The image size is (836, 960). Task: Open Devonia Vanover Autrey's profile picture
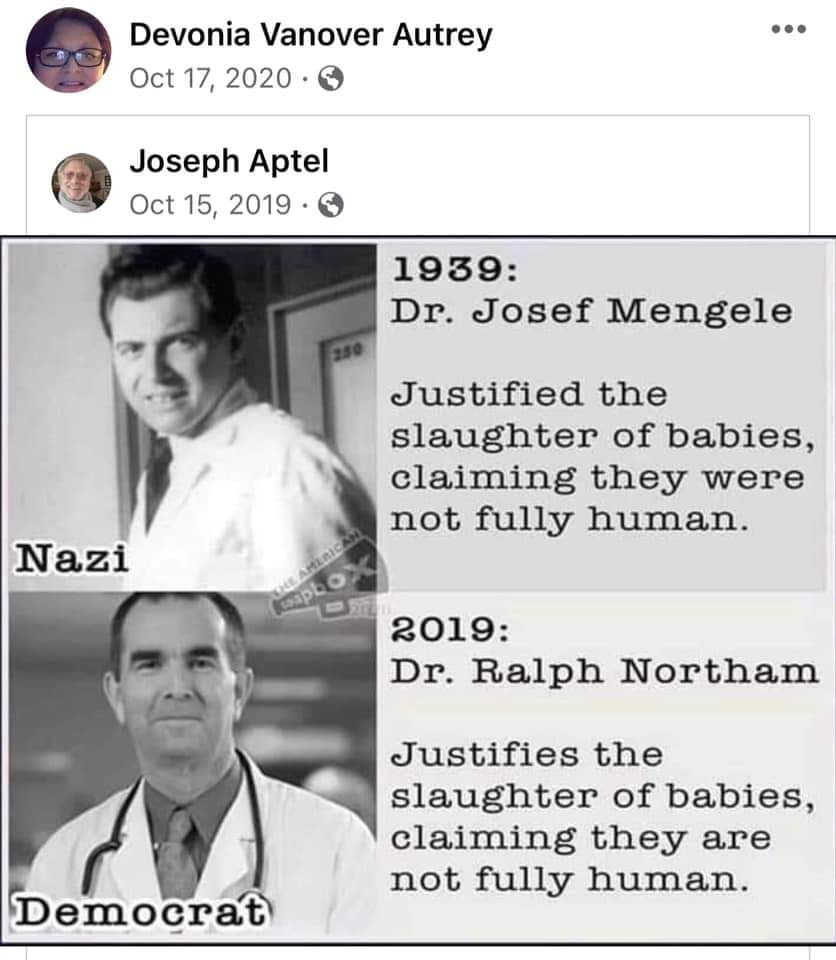68,50
